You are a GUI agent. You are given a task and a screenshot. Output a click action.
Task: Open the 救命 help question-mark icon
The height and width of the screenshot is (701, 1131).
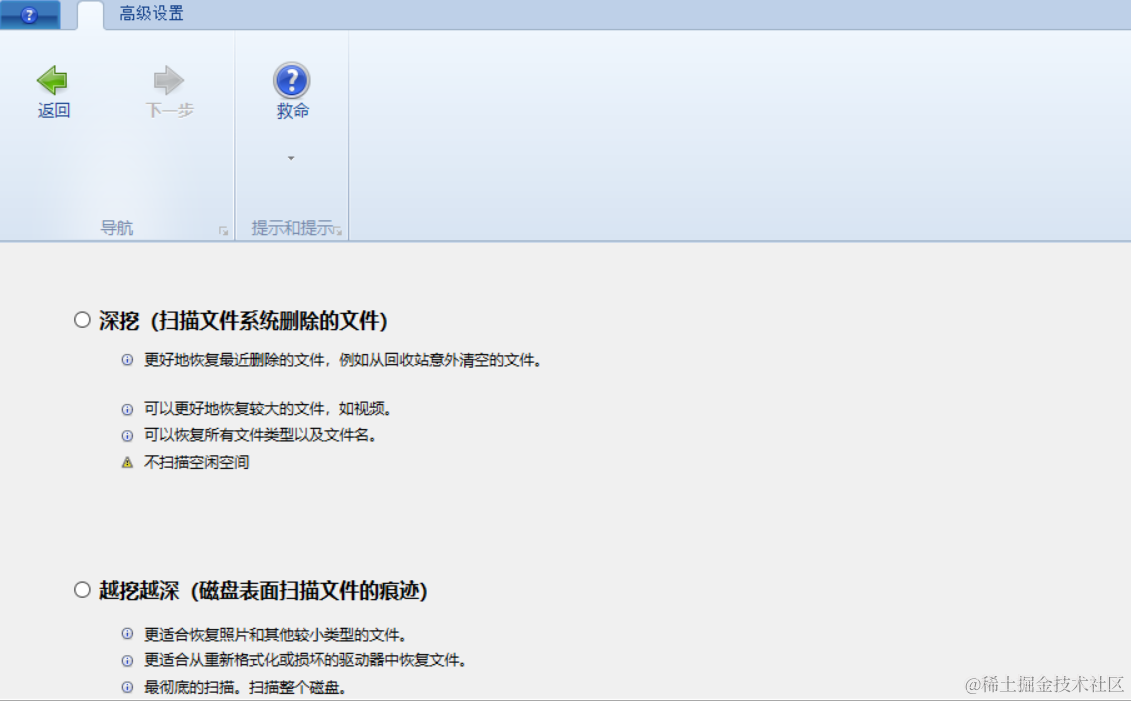291,80
